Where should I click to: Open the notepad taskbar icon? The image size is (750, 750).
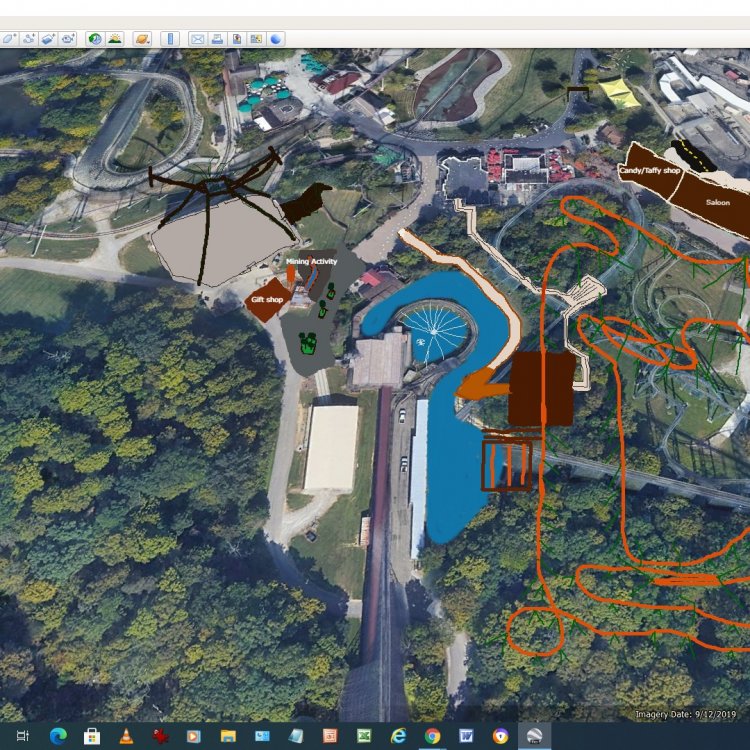click(296, 736)
